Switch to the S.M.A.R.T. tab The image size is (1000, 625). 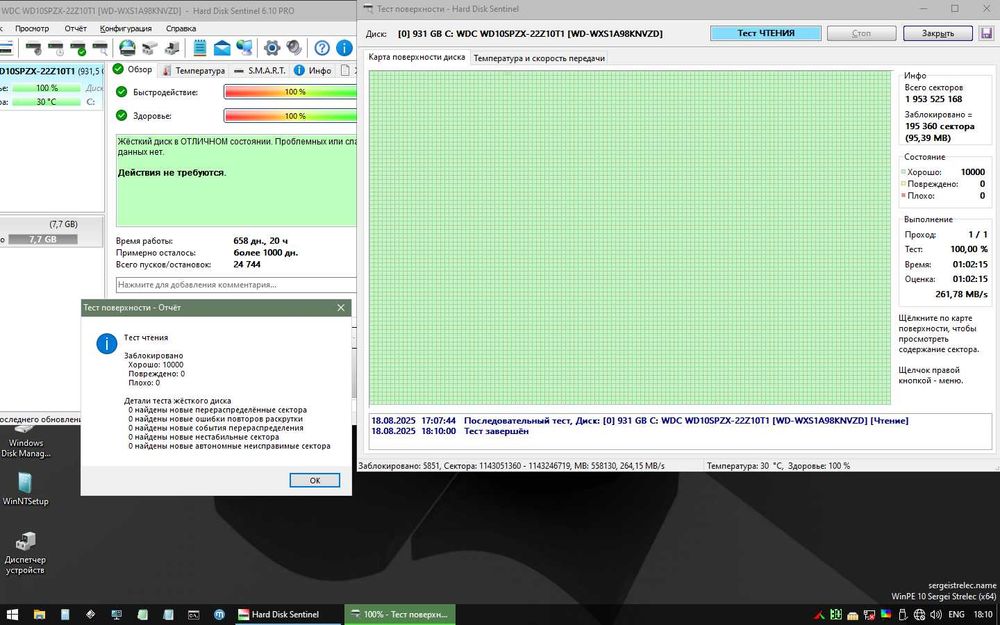(x=260, y=70)
